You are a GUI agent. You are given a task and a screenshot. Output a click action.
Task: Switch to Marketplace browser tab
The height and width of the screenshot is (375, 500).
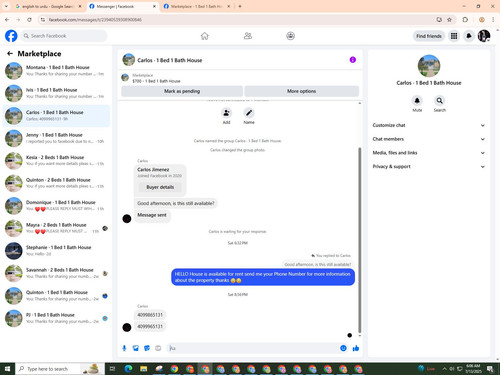(197, 6)
